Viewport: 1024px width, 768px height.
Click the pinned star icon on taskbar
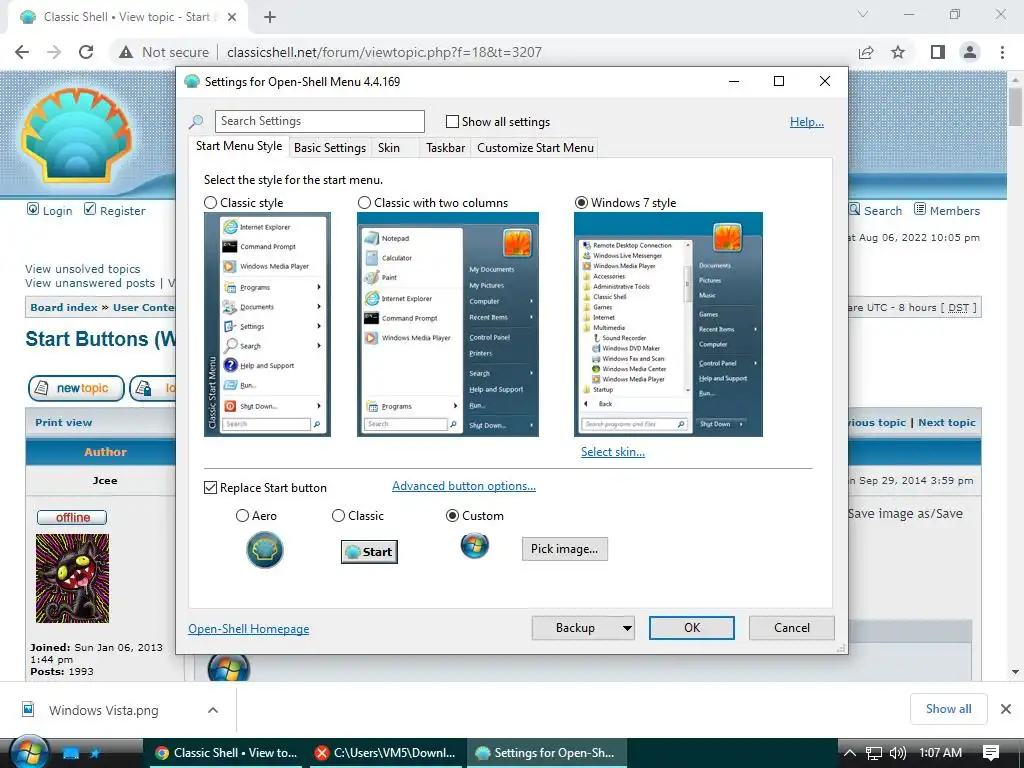click(x=95, y=753)
